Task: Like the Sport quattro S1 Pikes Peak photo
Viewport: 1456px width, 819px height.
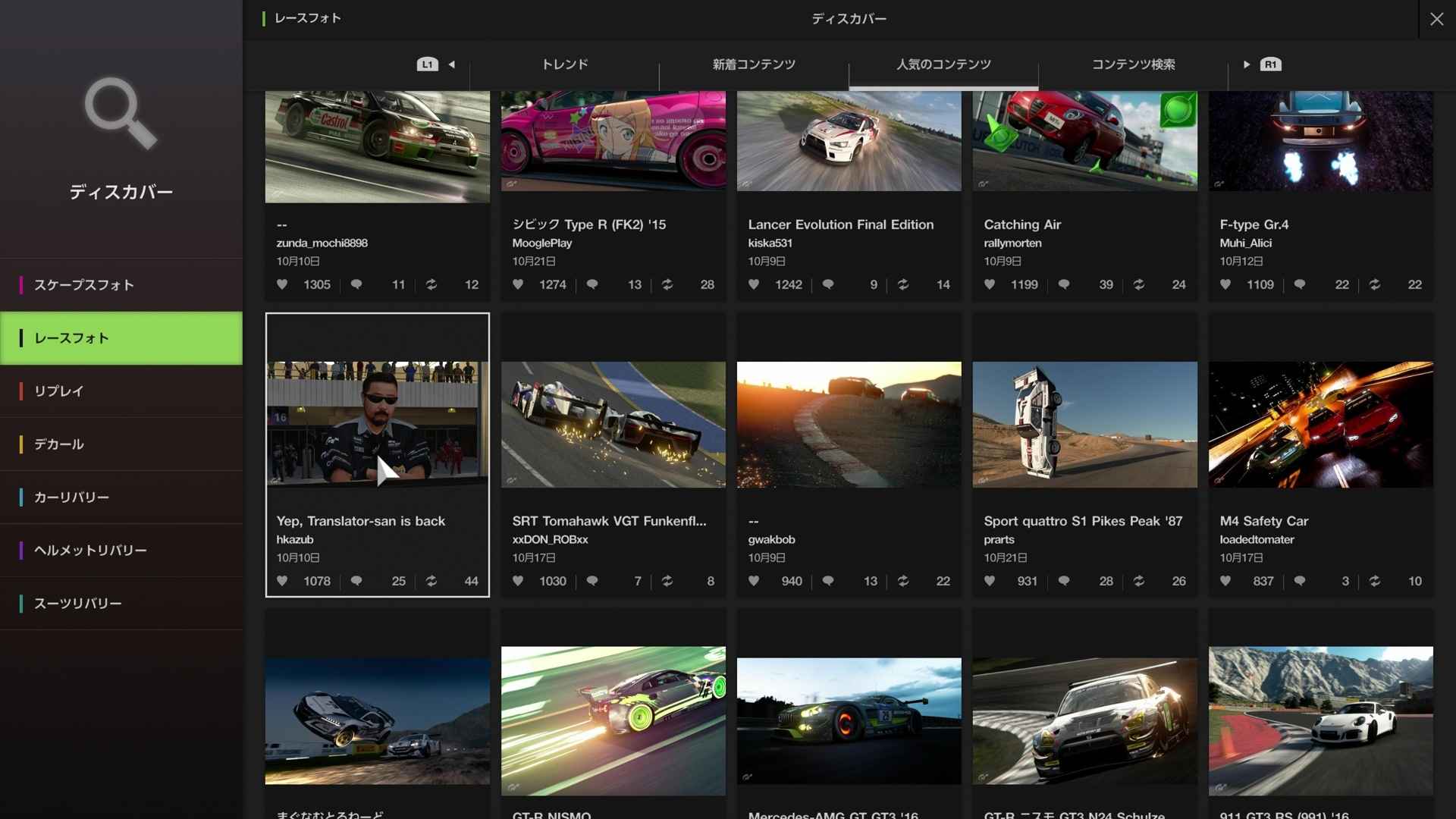Action: pyautogui.click(x=990, y=581)
